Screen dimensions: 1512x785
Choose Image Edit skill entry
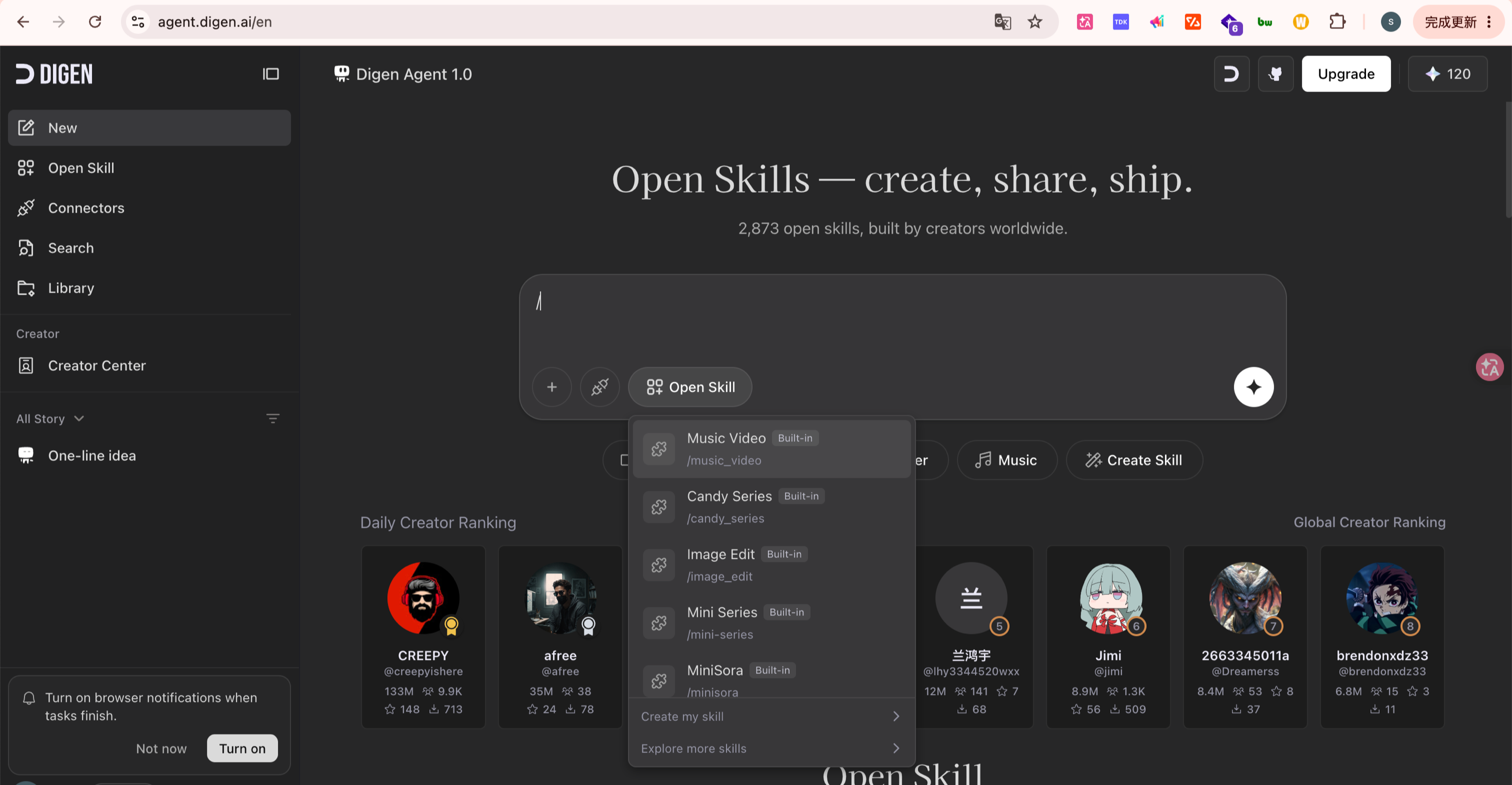[x=771, y=565]
